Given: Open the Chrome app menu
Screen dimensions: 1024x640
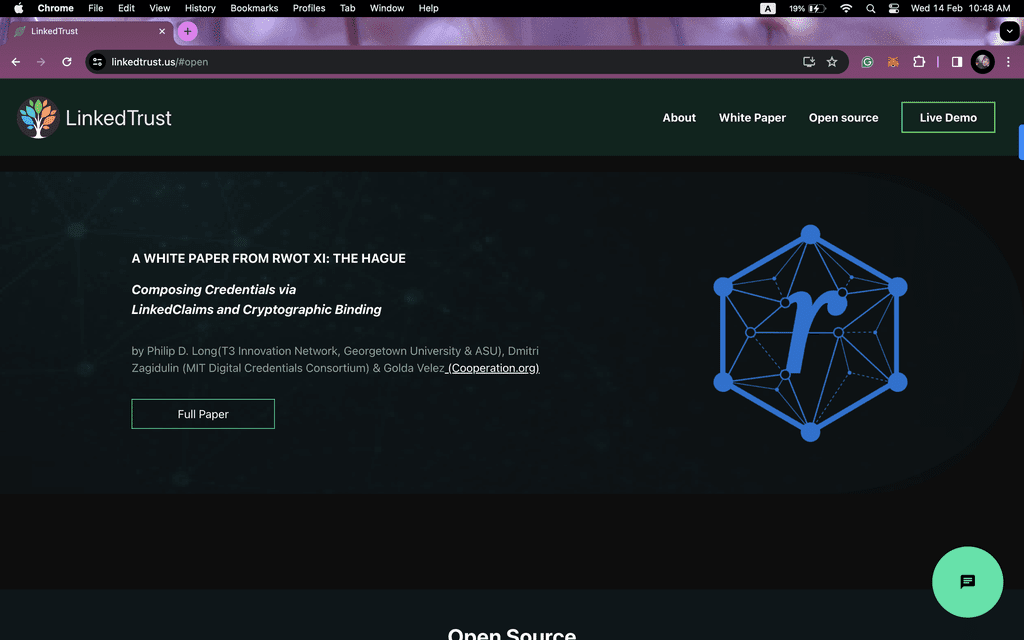Looking at the screenshot, I should tap(56, 8).
